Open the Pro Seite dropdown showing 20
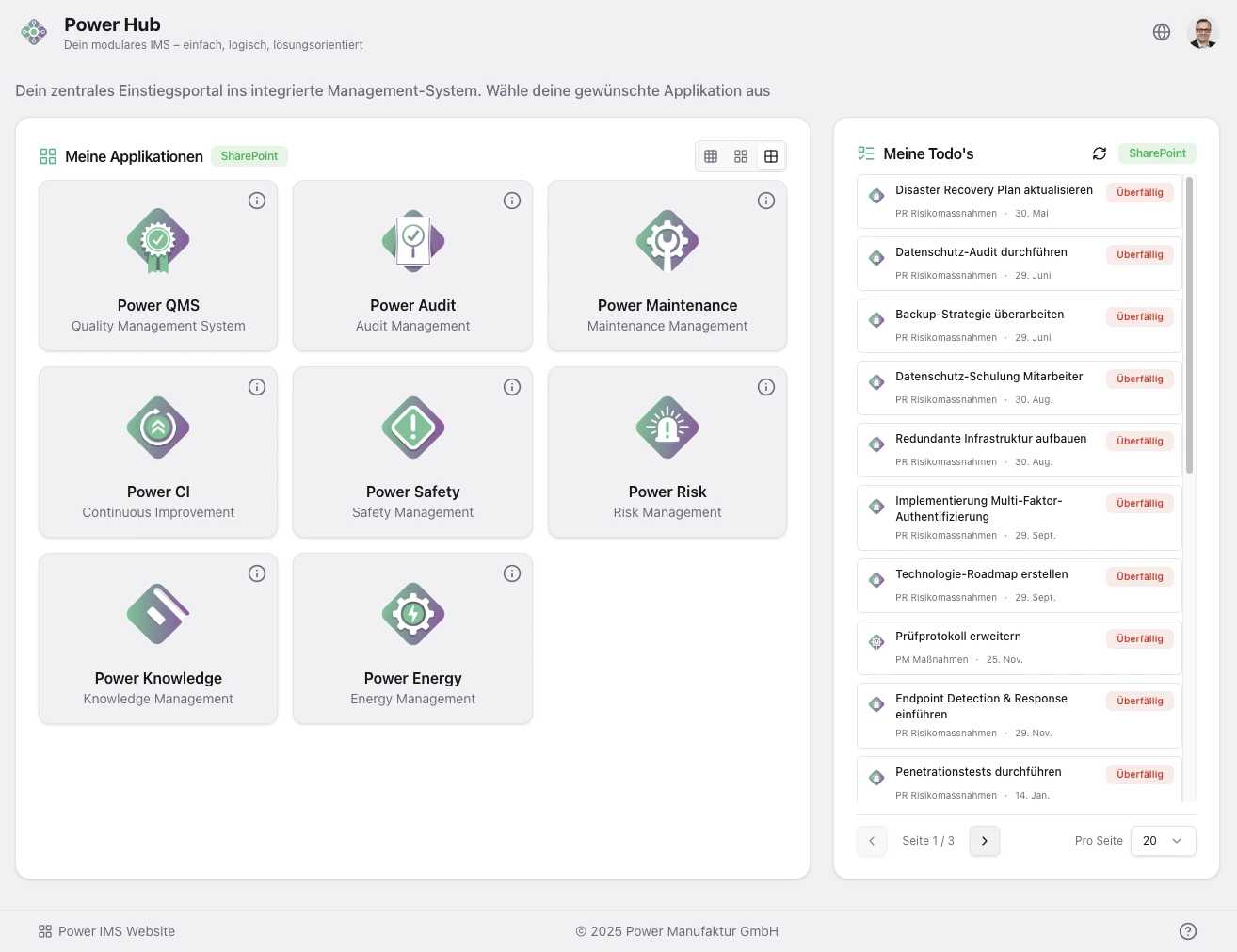This screenshot has height=952, width=1237. coord(1164,841)
